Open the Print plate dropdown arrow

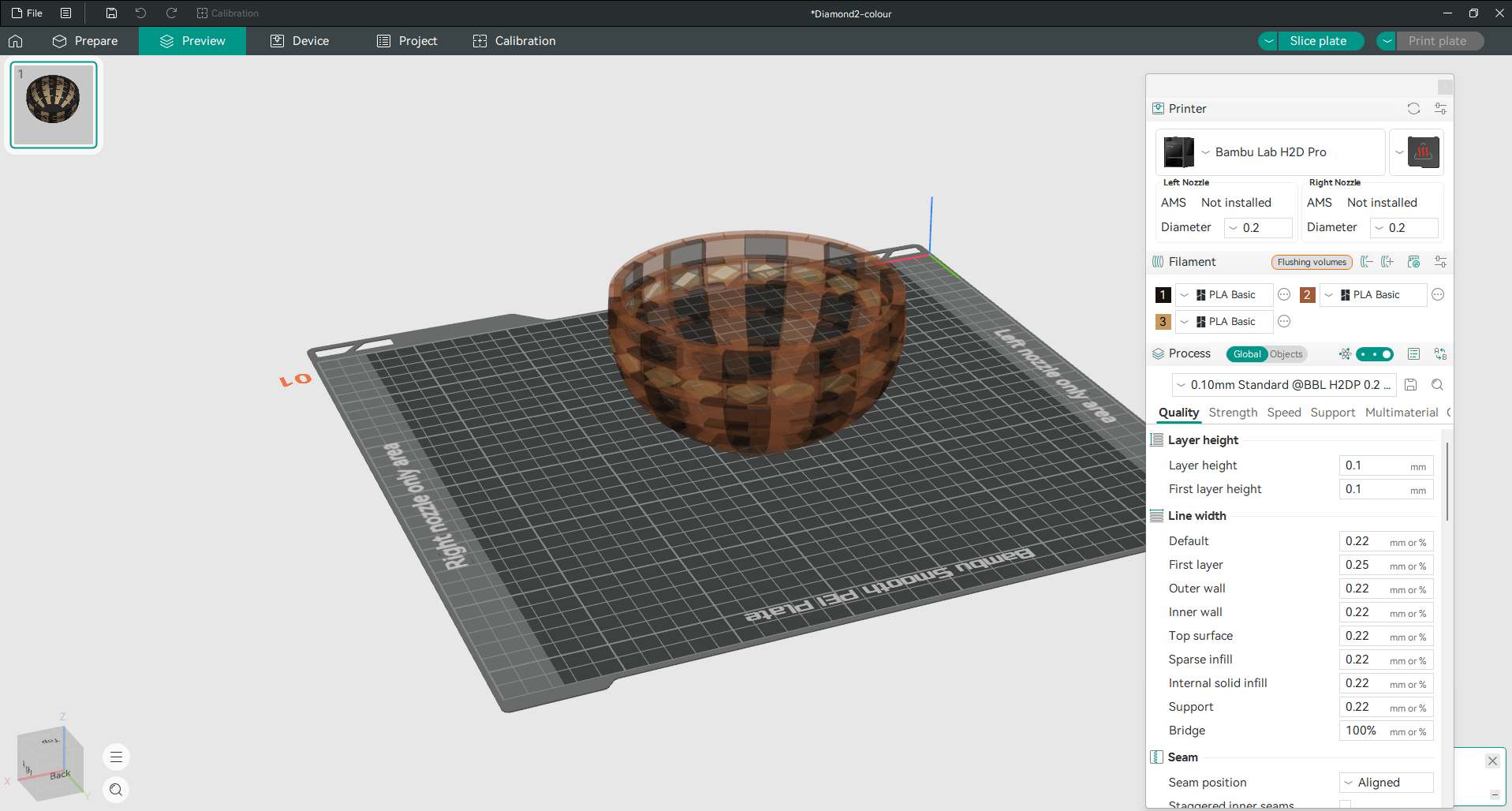pos(1387,41)
